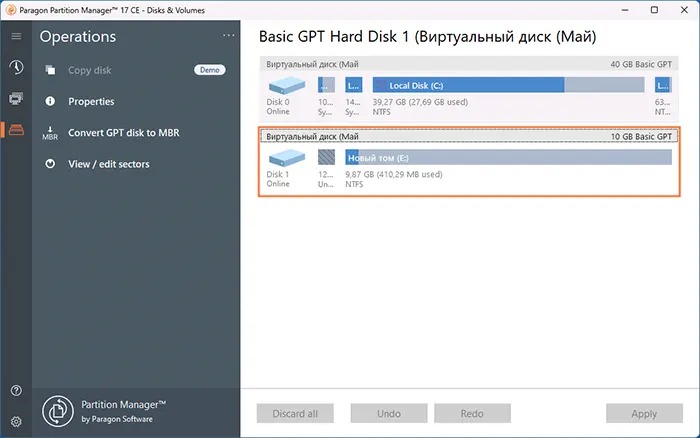700x438 pixels.
Task: Maximize the Paragon Partition Manager window
Action: pyautogui.click(x=654, y=10)
